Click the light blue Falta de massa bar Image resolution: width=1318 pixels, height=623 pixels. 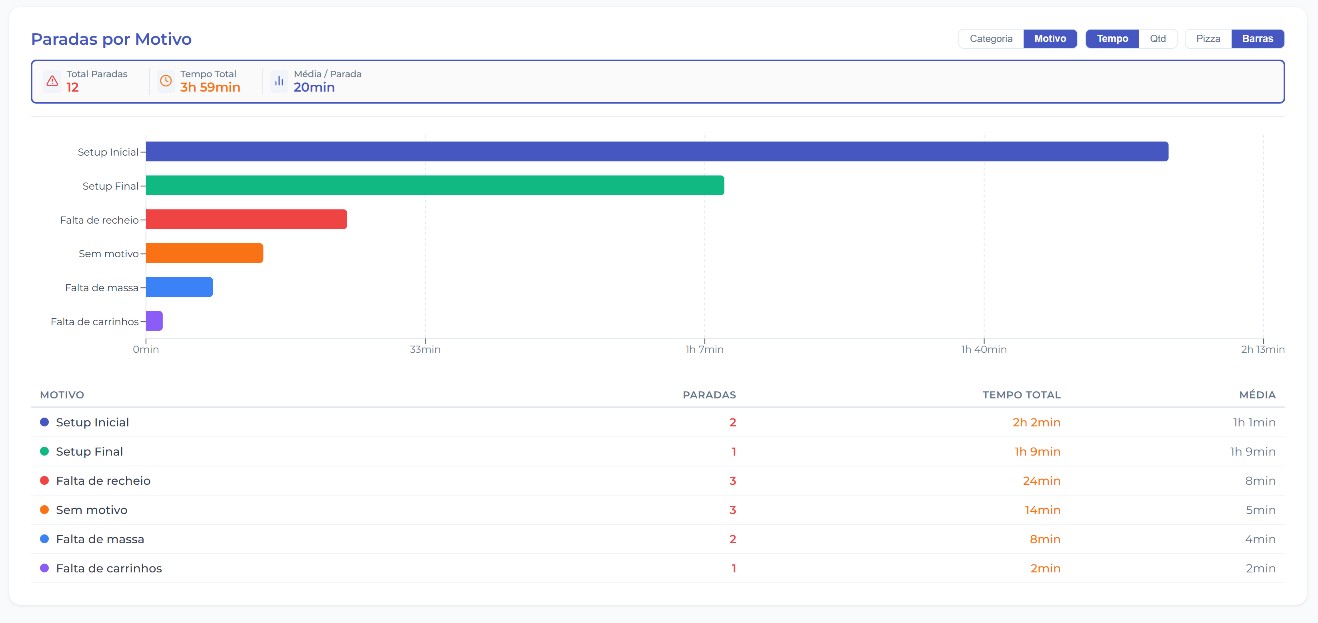(179, 287)
